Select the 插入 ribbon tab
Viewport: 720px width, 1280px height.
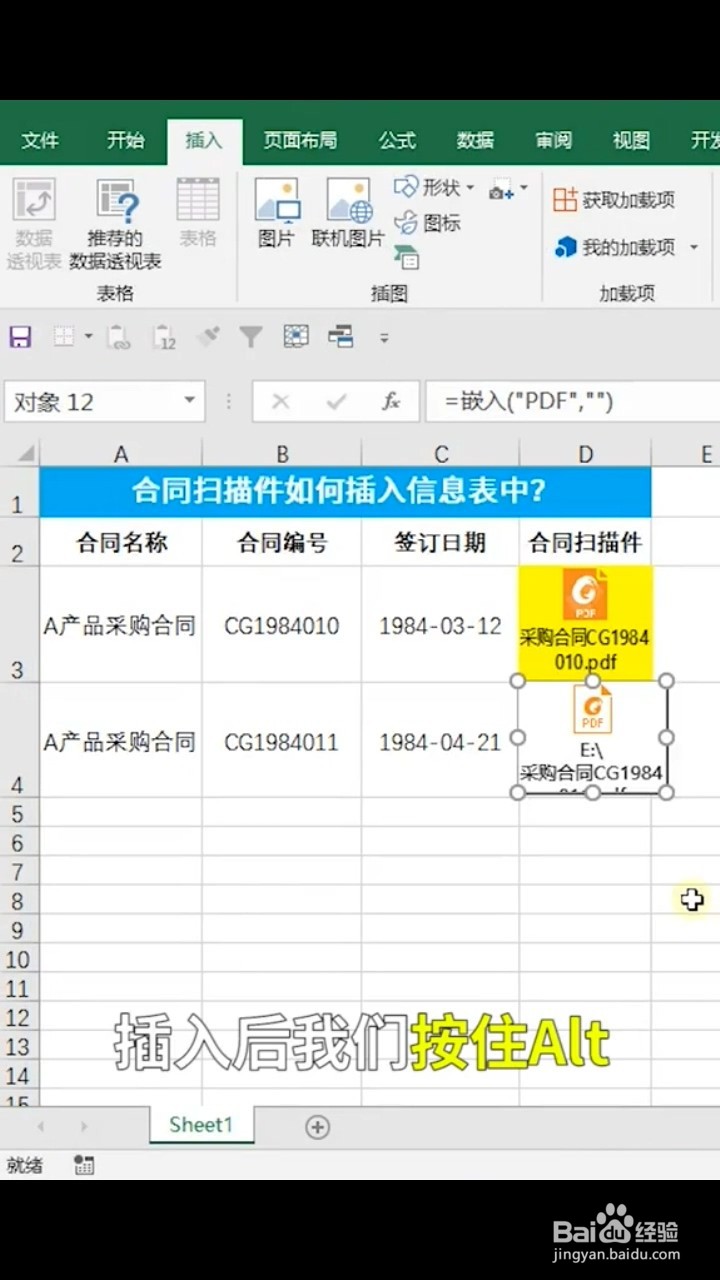click(x=204, y=141)
